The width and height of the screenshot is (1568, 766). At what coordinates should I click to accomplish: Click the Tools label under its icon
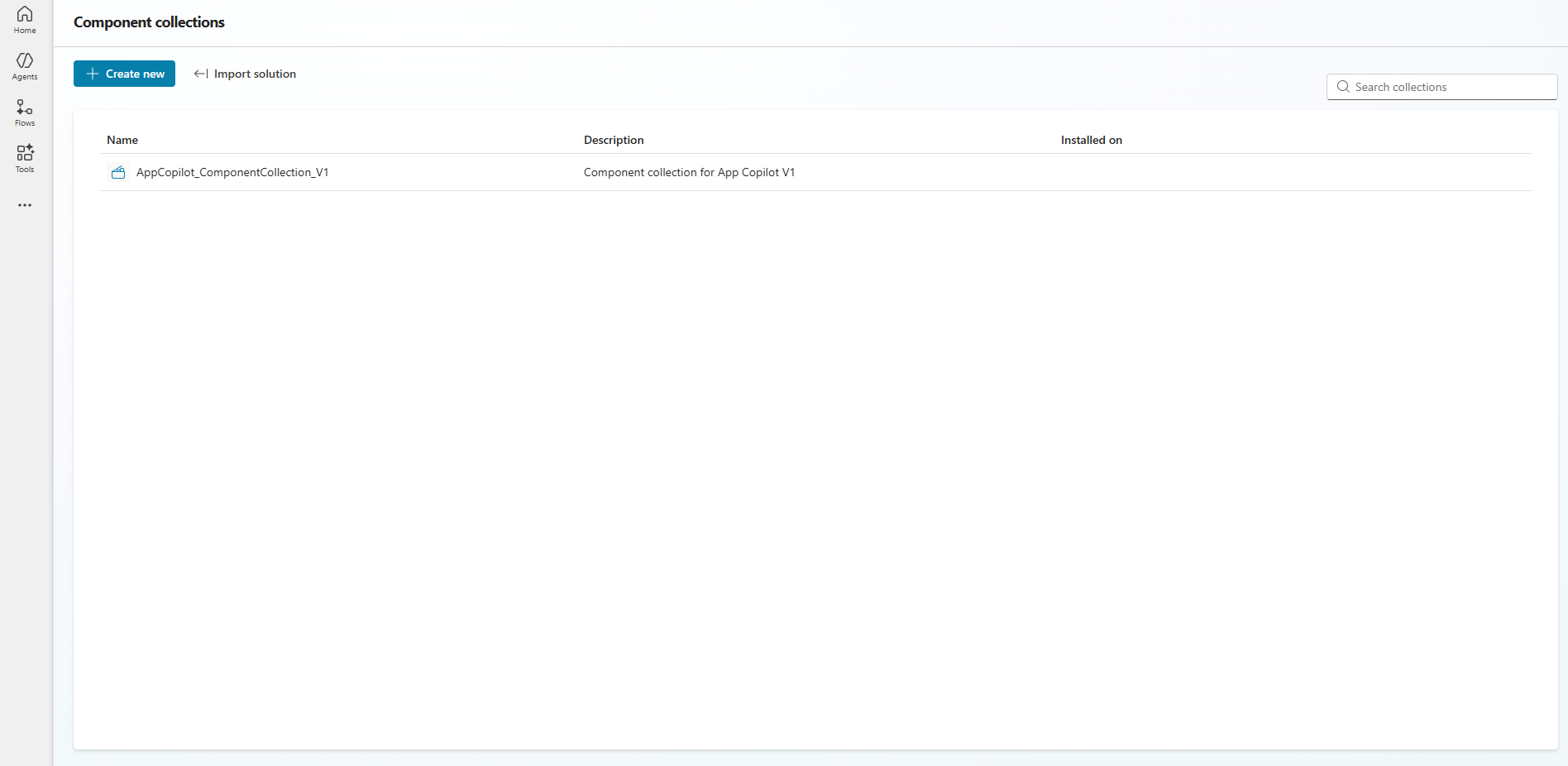pyautogui.click(x=25, y=170)
